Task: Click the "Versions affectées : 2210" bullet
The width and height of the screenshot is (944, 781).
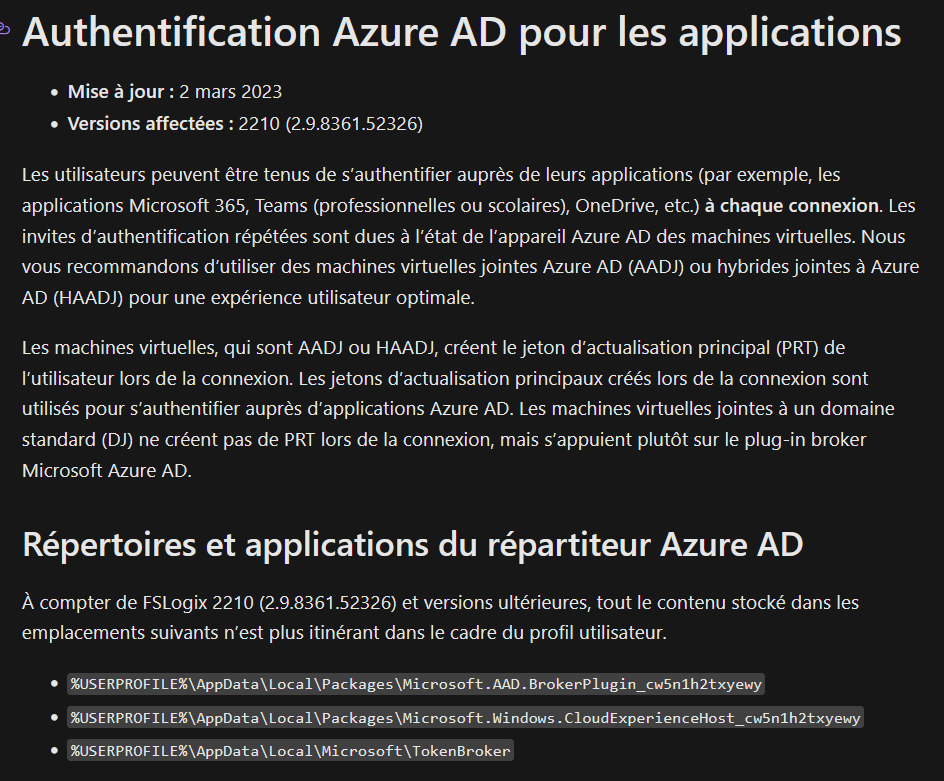Action: pos(245,123)
